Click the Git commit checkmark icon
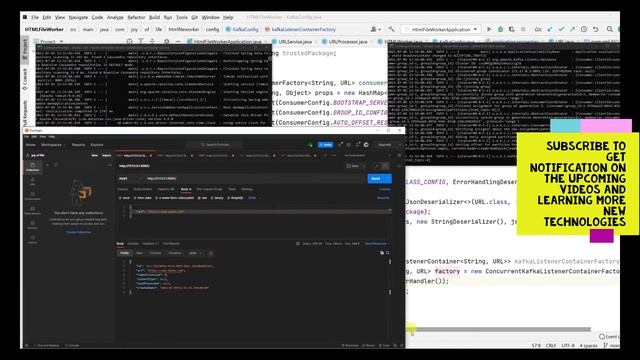 [561, 29]
